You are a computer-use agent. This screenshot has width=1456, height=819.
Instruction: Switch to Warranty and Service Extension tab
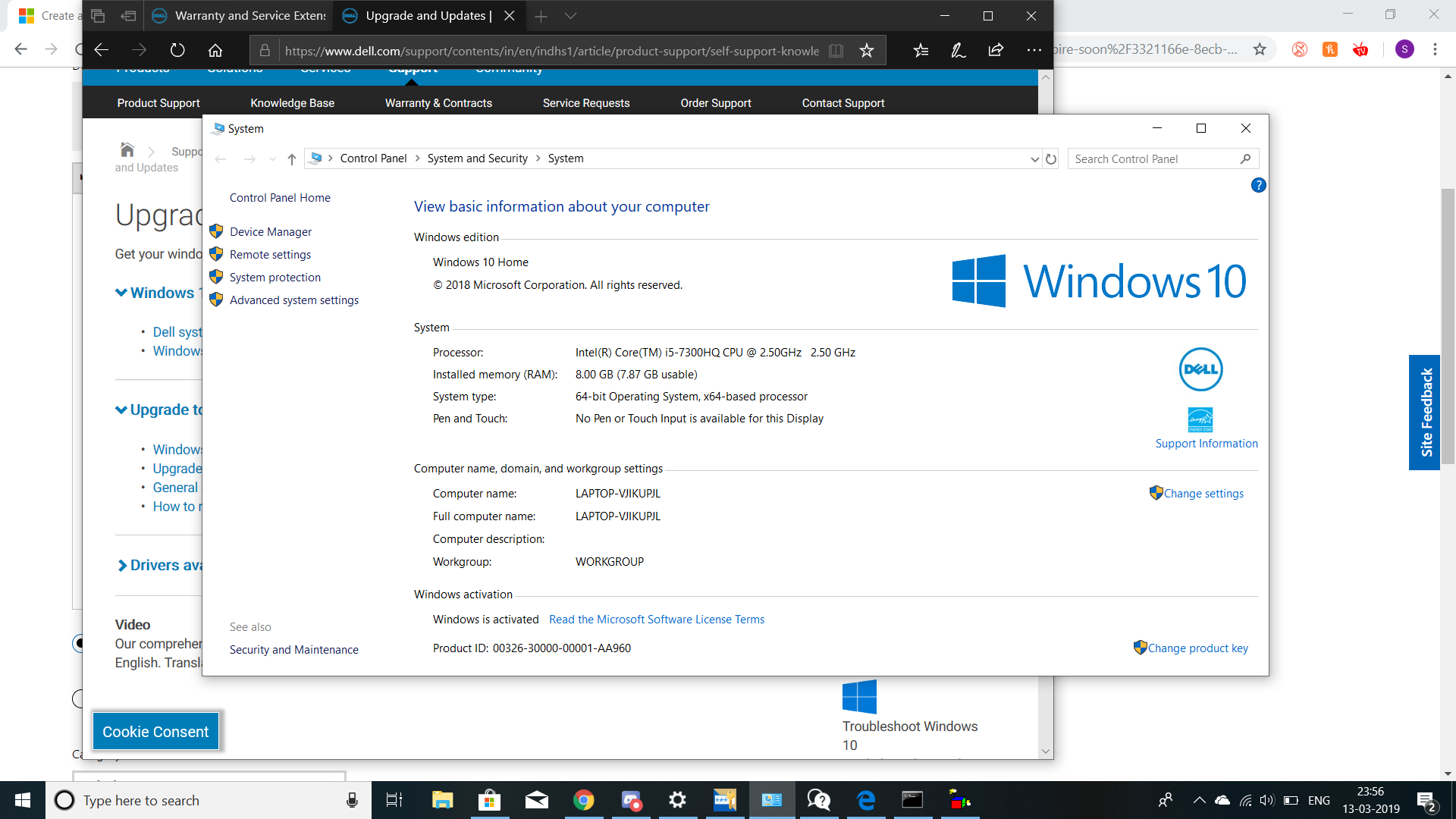coord(238,15)
